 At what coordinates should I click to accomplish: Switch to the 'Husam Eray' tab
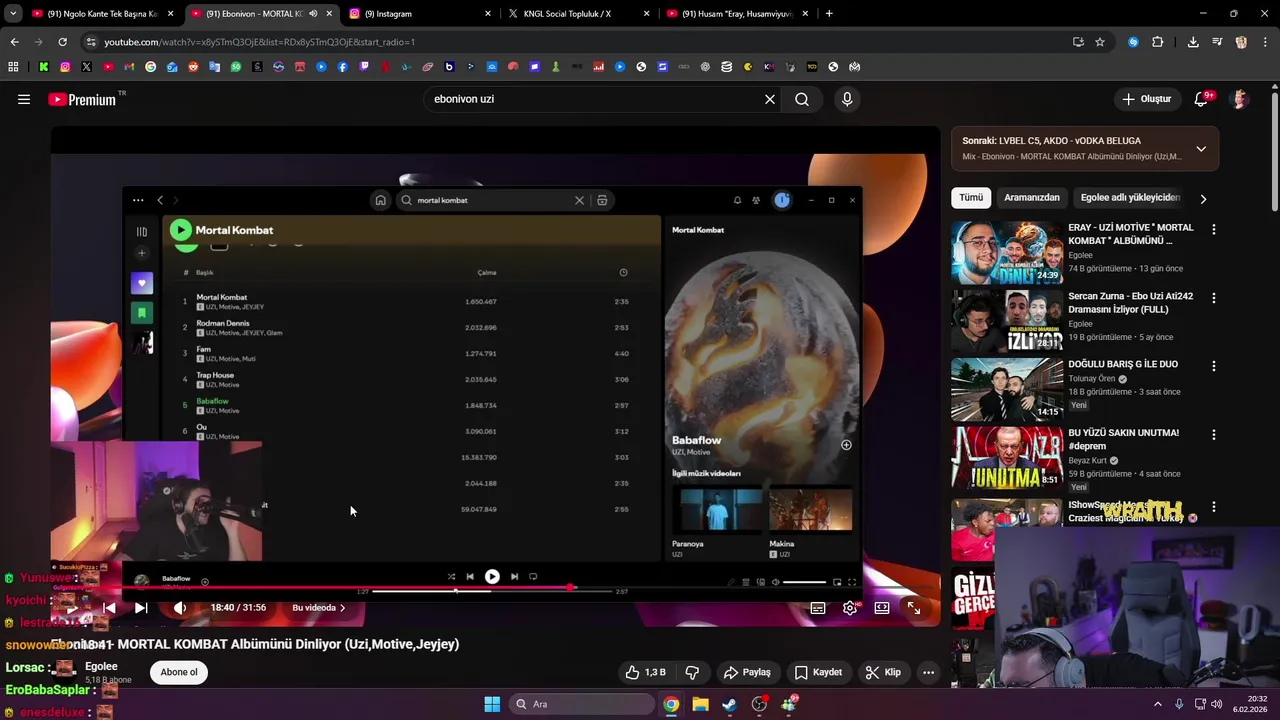[x=736, y=14]
